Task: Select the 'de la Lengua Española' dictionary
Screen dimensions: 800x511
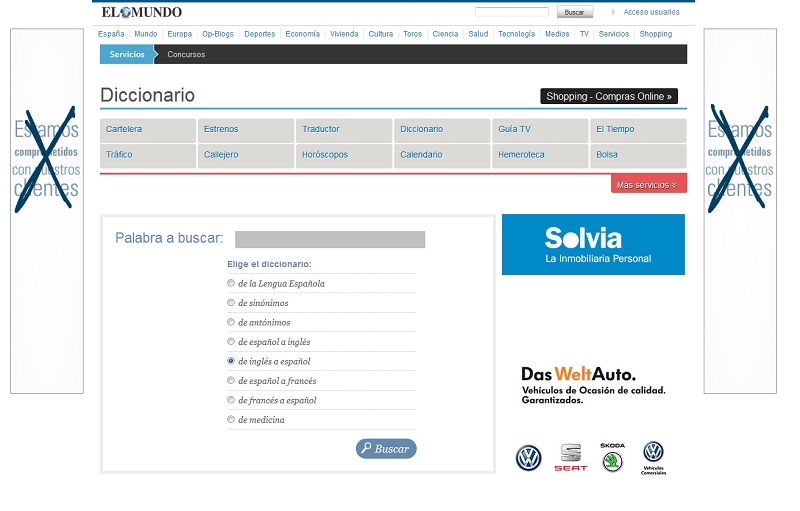Action: click(x=231, y=284)
